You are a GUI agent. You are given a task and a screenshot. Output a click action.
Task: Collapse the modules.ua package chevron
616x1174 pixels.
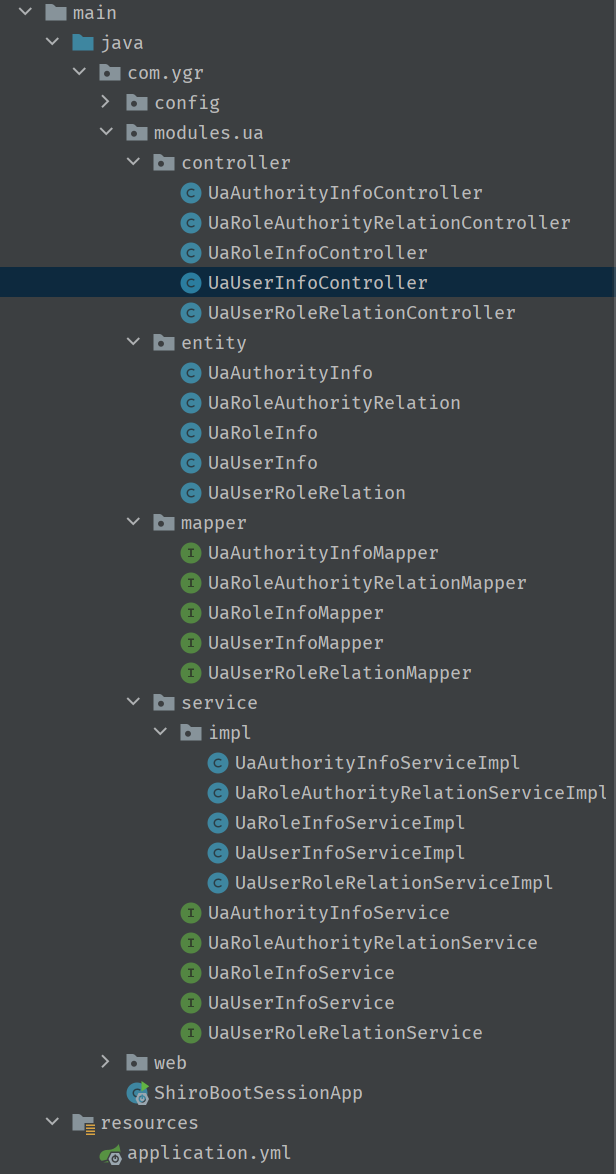pos(106,133)
